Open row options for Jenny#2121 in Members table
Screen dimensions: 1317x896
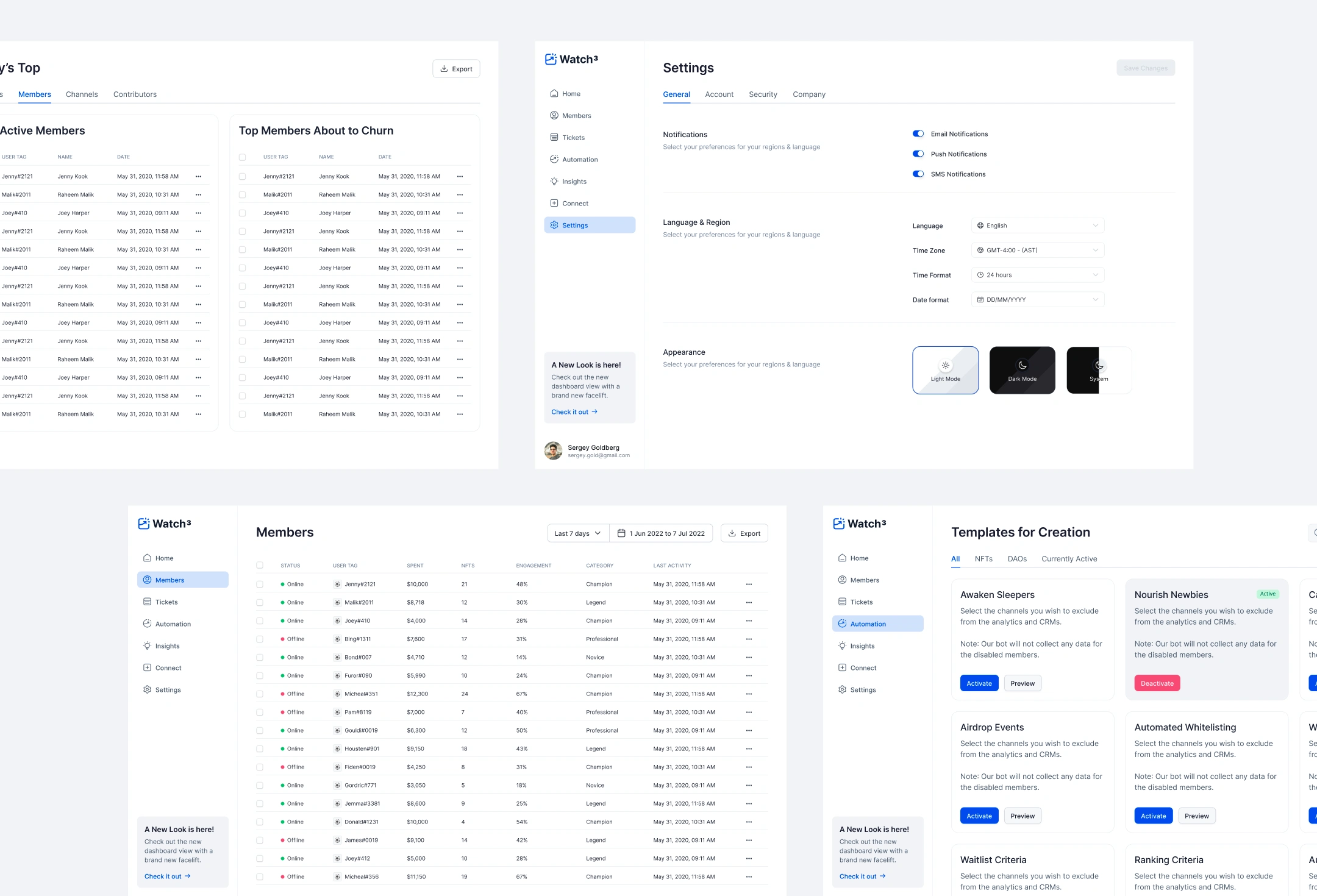click(749, 585)
